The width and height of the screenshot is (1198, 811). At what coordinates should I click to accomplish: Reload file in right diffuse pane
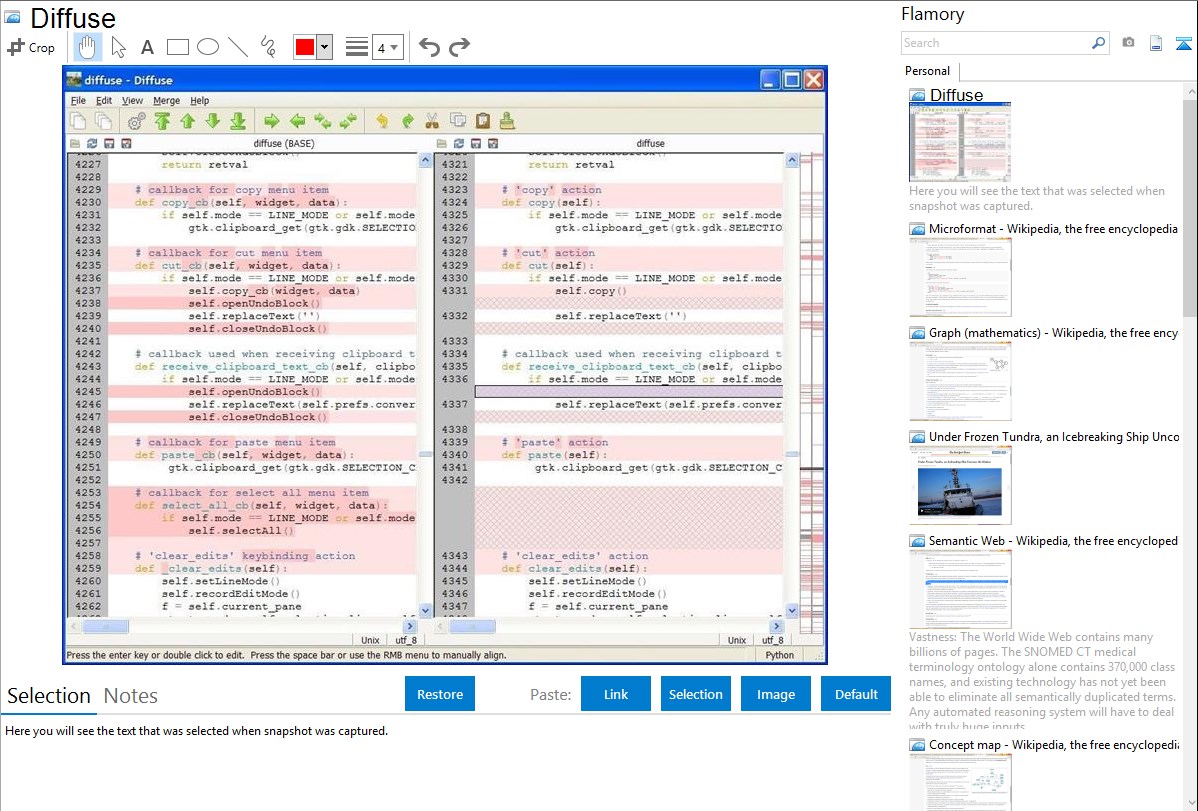(x=458, y=144)
